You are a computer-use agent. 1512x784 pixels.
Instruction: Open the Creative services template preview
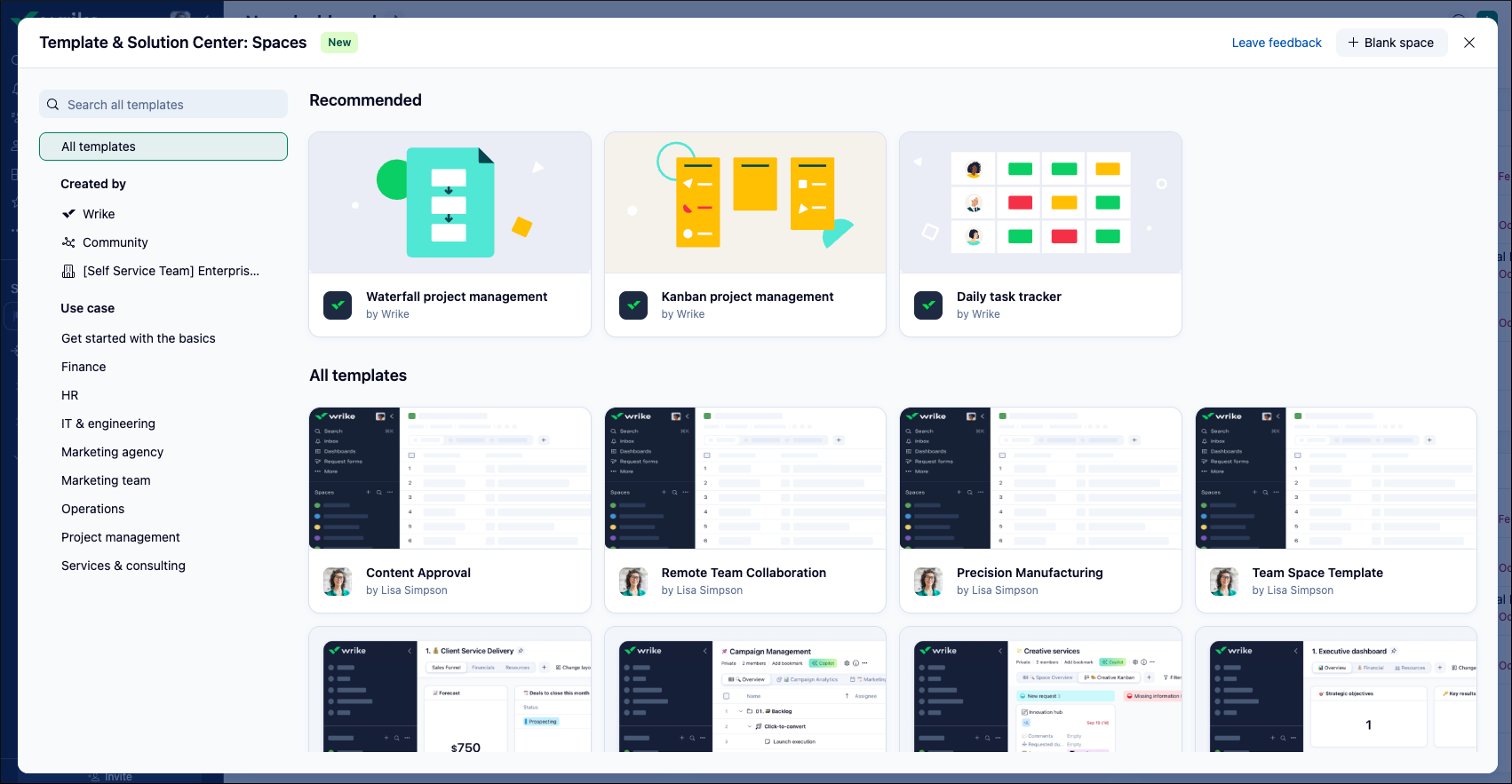point(1040,690)
